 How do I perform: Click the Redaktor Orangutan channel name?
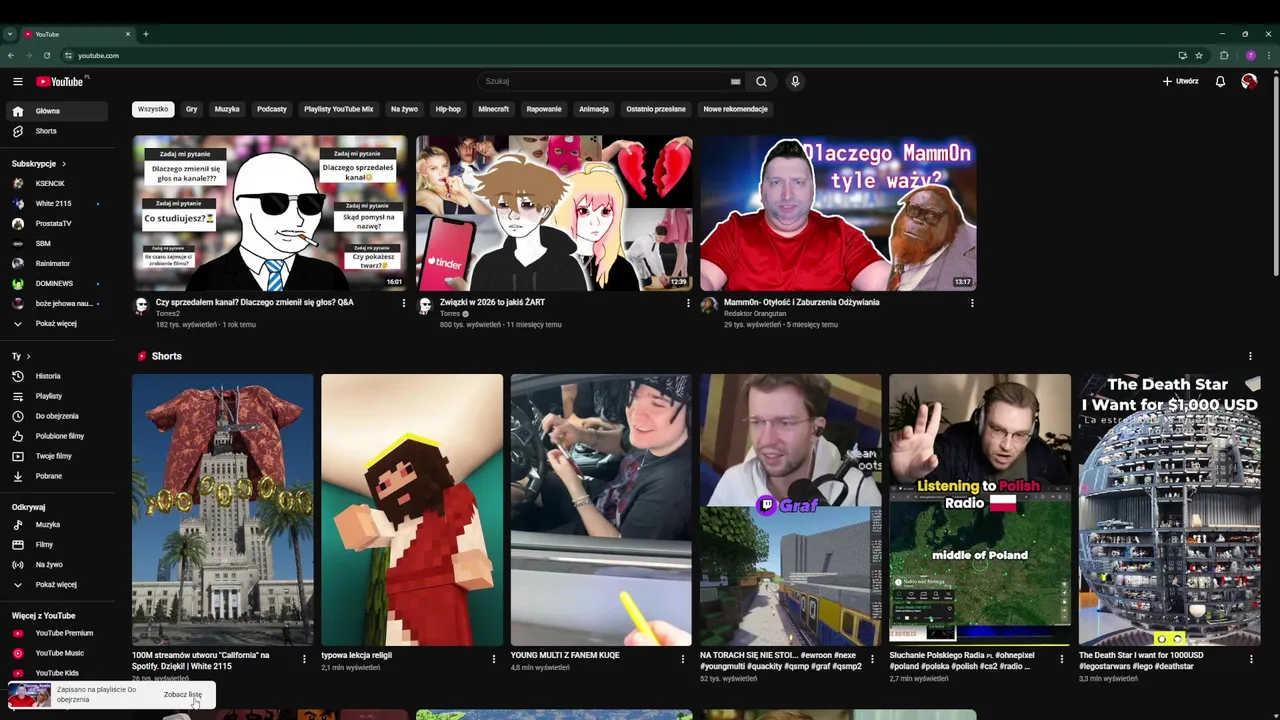(755, 314)
